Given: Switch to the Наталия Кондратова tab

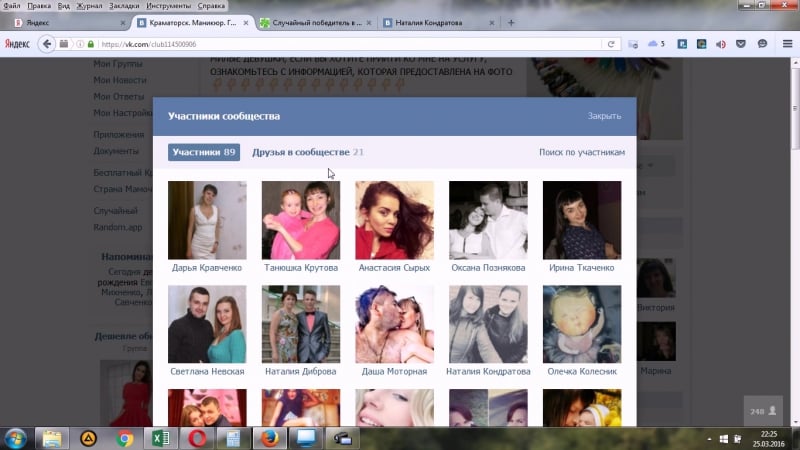Looking at the screenshot, I should (x=432, y=23).
